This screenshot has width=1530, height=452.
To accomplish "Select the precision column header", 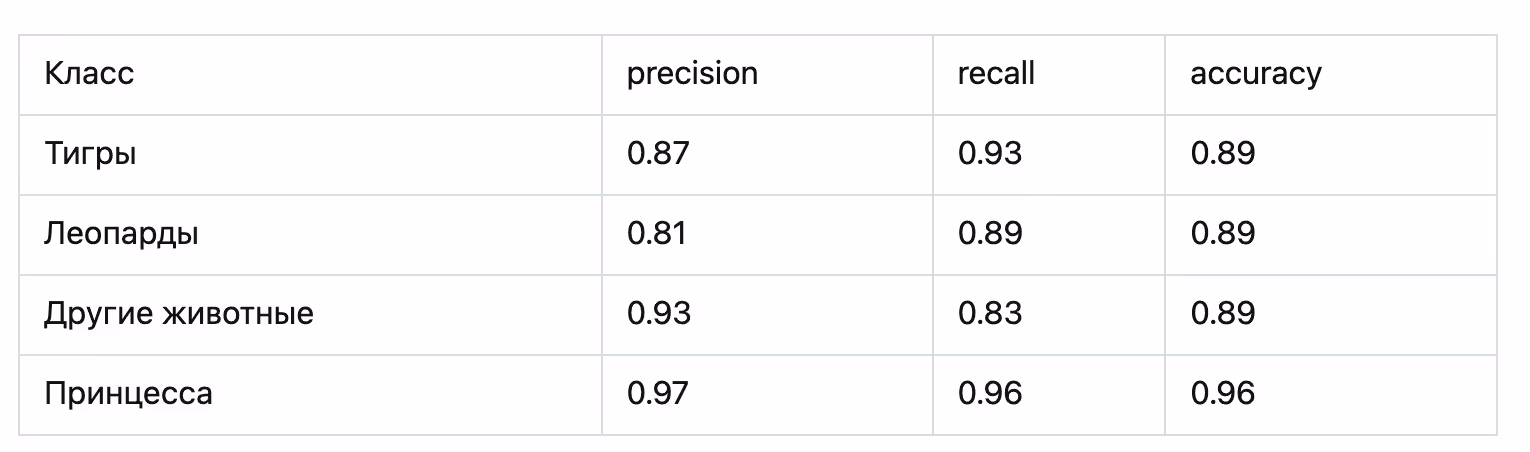I will pyautogui.click(x=692, y=75).
